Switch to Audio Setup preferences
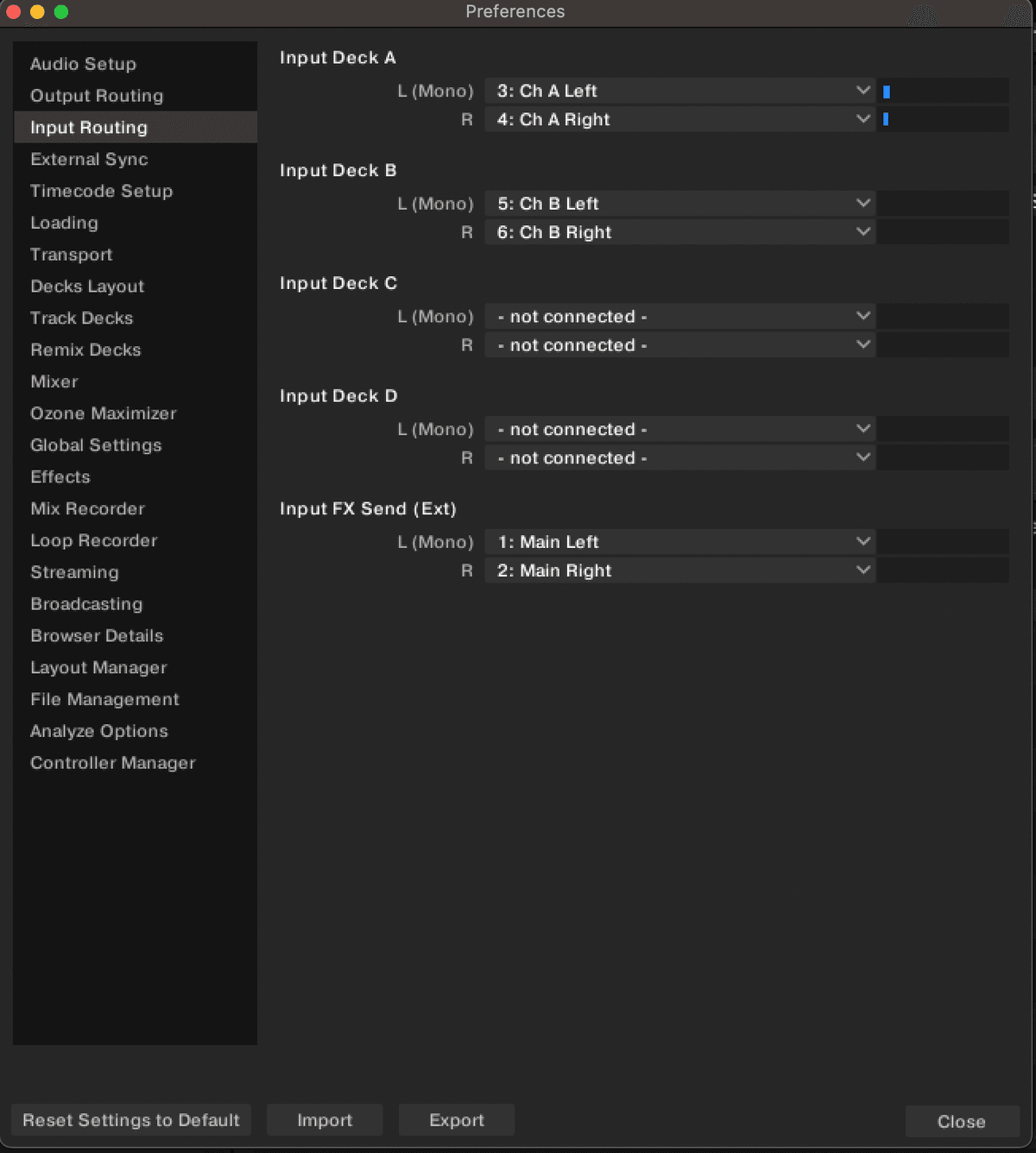Viewport: 1036px width, 1153px height. point(83,64)
